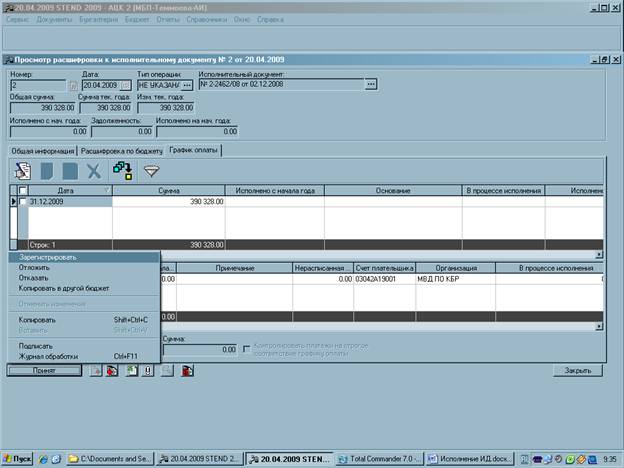Click the new row icon in grid toolbar
624x468 pixels.
pyautogui.click(x=21, y=171)
